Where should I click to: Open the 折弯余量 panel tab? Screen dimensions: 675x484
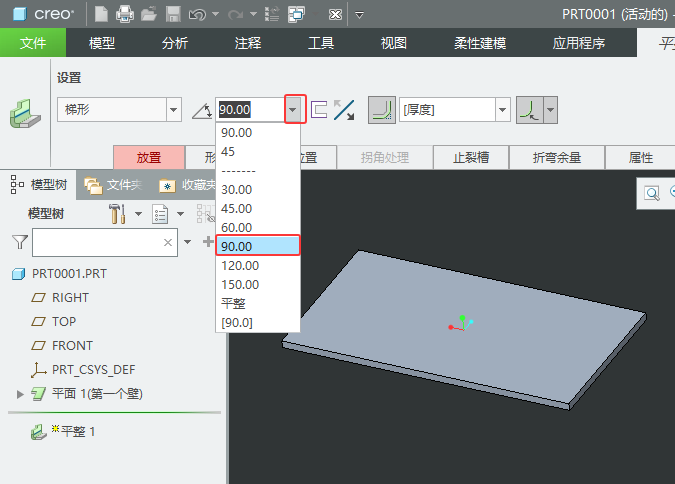tap(557, 158)
